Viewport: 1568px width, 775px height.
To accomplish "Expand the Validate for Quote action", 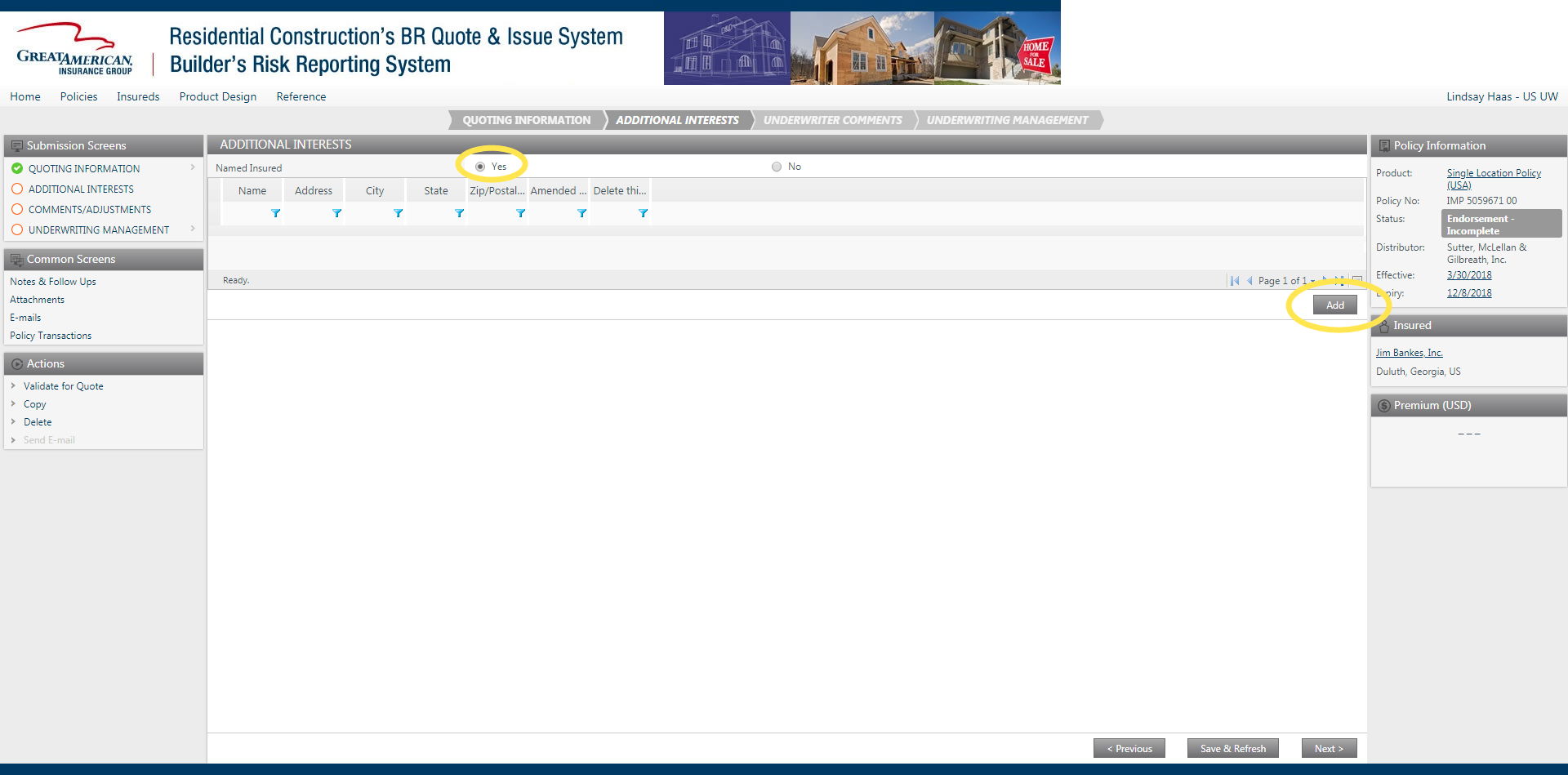I will [x=13, y=386].
